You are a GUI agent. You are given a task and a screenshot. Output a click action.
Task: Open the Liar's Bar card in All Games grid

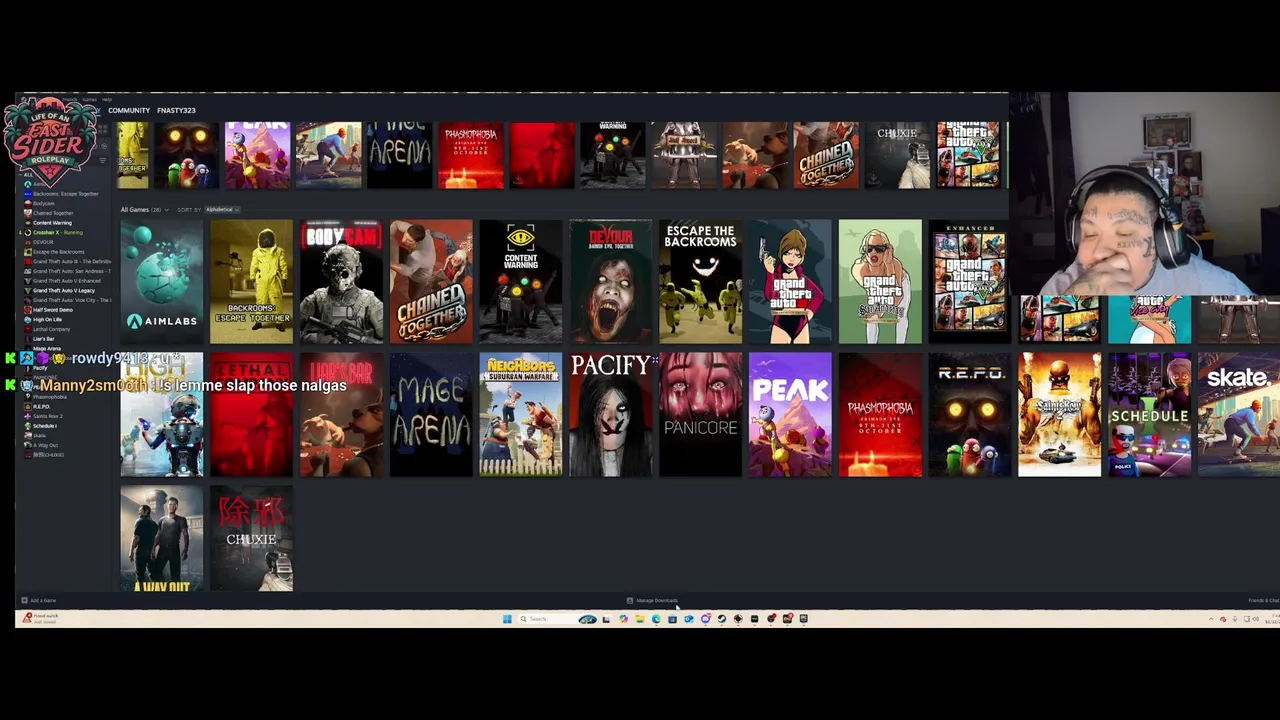[x=341, y=414]
